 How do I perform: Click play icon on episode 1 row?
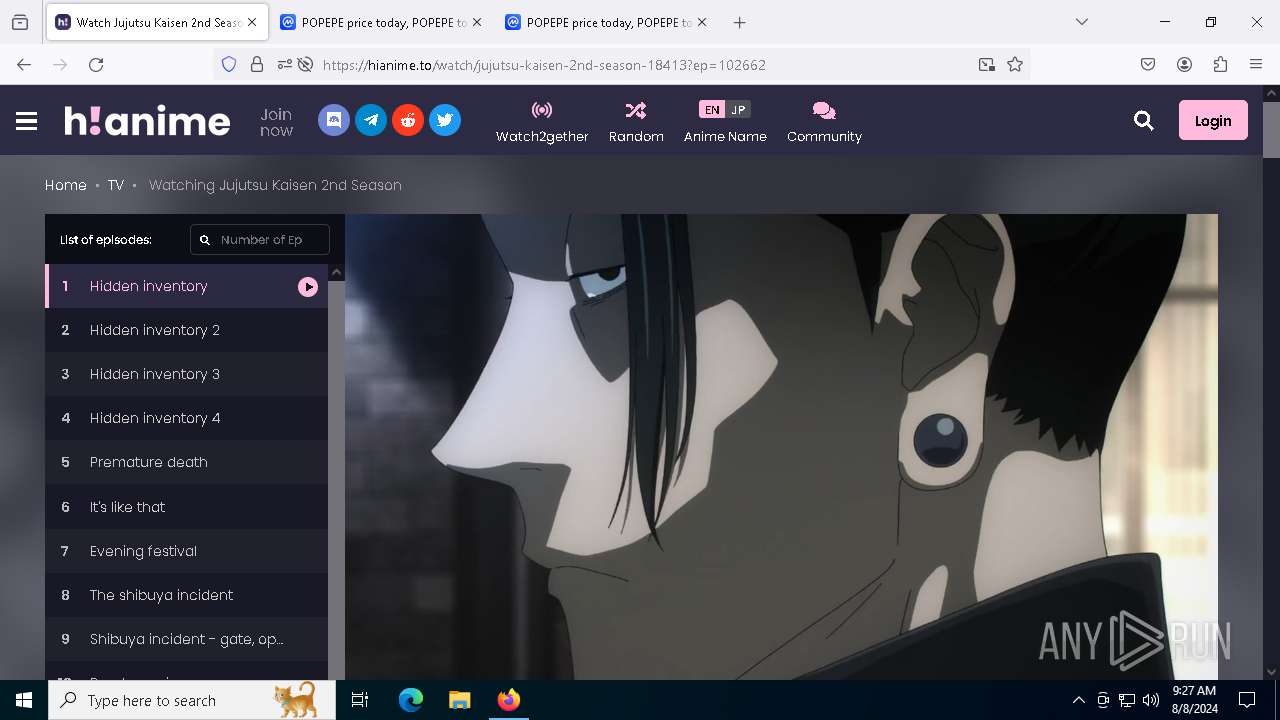pos(308,287)
